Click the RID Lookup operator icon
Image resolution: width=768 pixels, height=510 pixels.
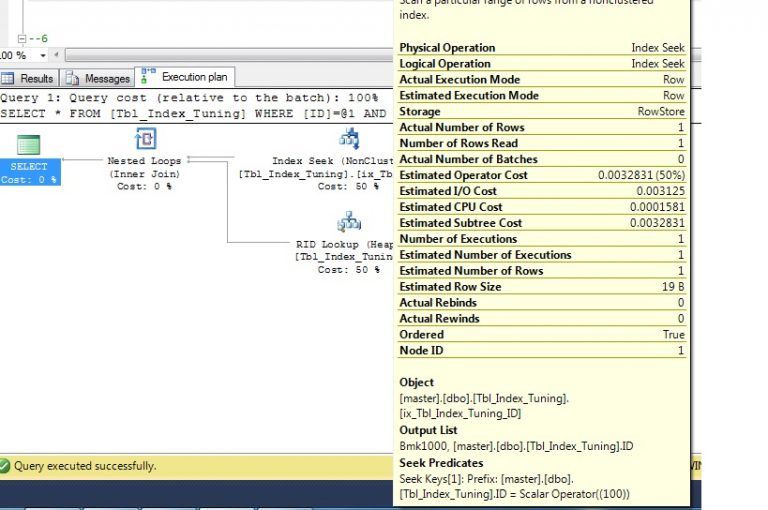tap(349, 222)
